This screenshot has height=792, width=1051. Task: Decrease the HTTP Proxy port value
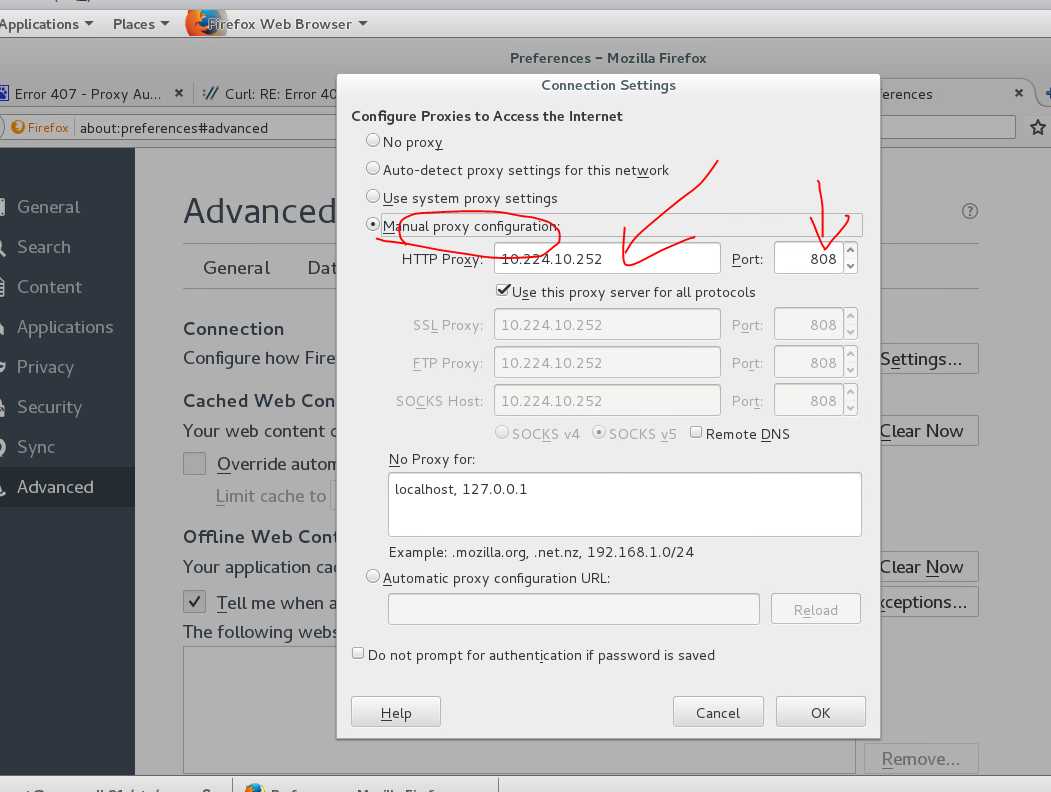click(x=851, y=266)
